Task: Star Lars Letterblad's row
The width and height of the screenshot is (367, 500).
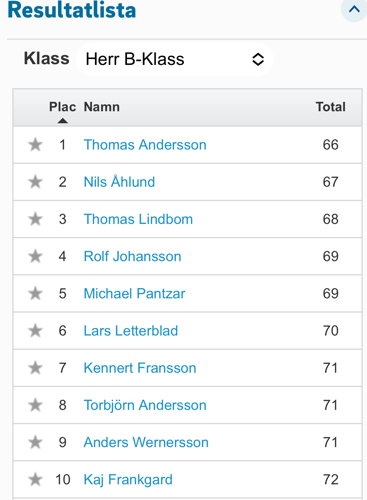Action: [35, 331]
